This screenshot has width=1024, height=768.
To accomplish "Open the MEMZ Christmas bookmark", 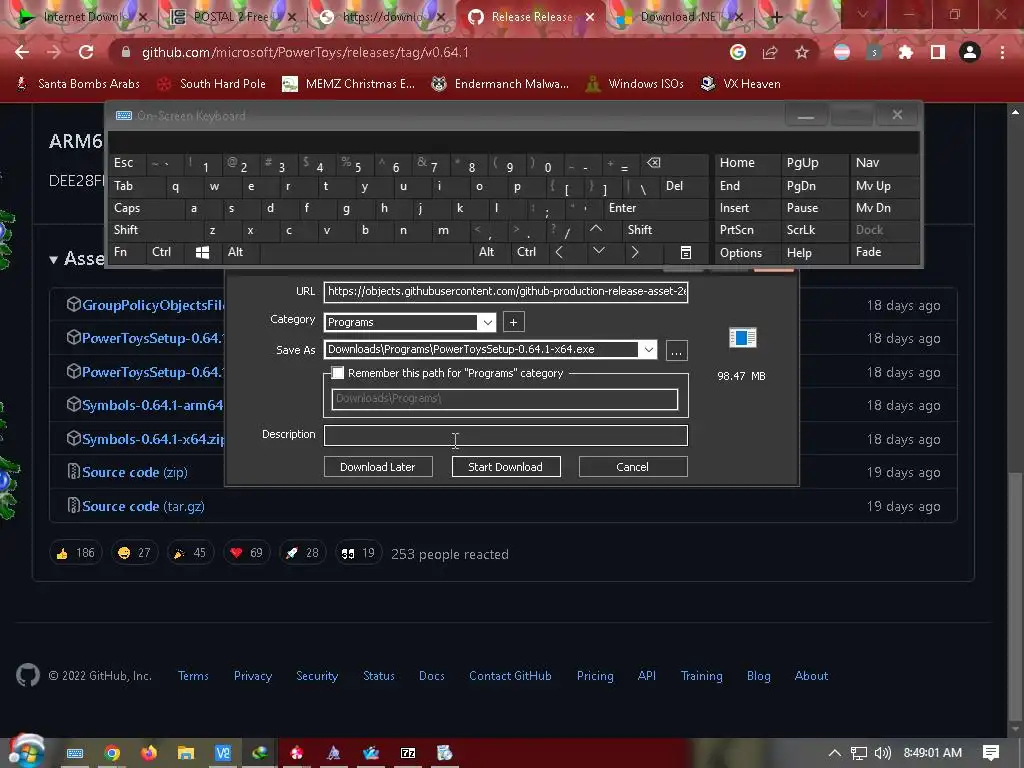I will [349, 84].
